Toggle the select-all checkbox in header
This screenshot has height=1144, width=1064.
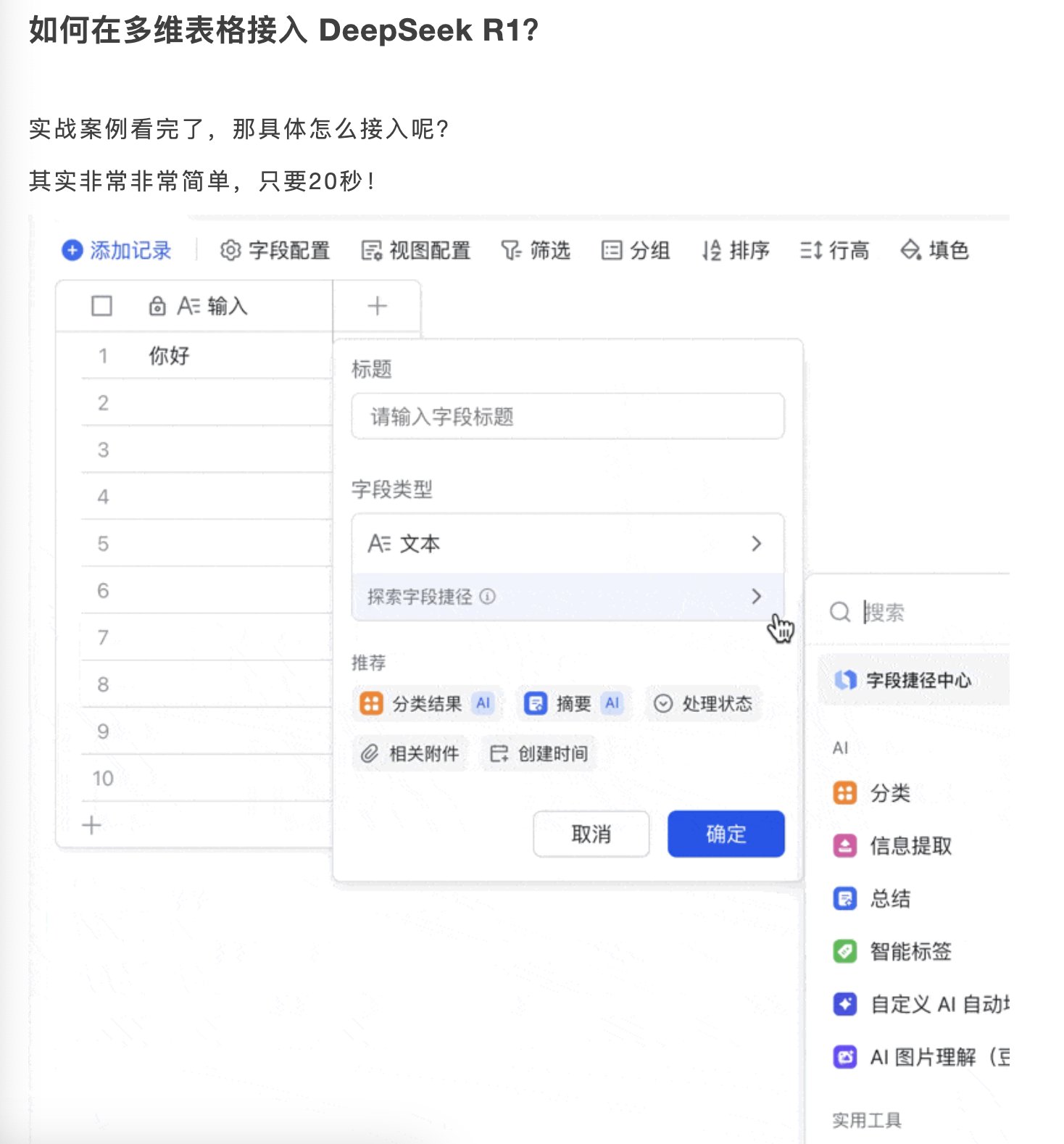click(x=101, y=306)
